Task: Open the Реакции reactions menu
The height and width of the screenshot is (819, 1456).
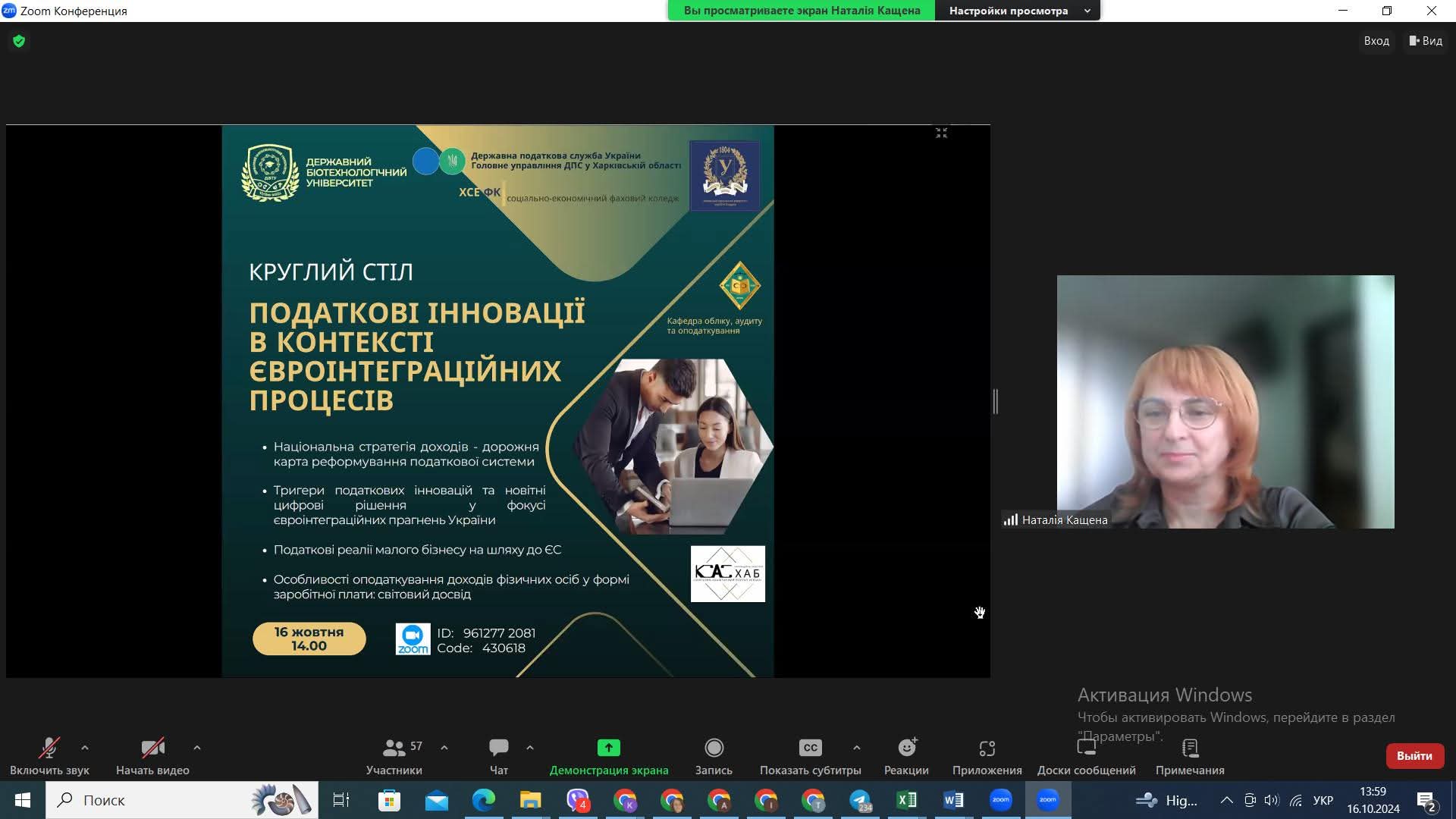Action: point(906,748)
